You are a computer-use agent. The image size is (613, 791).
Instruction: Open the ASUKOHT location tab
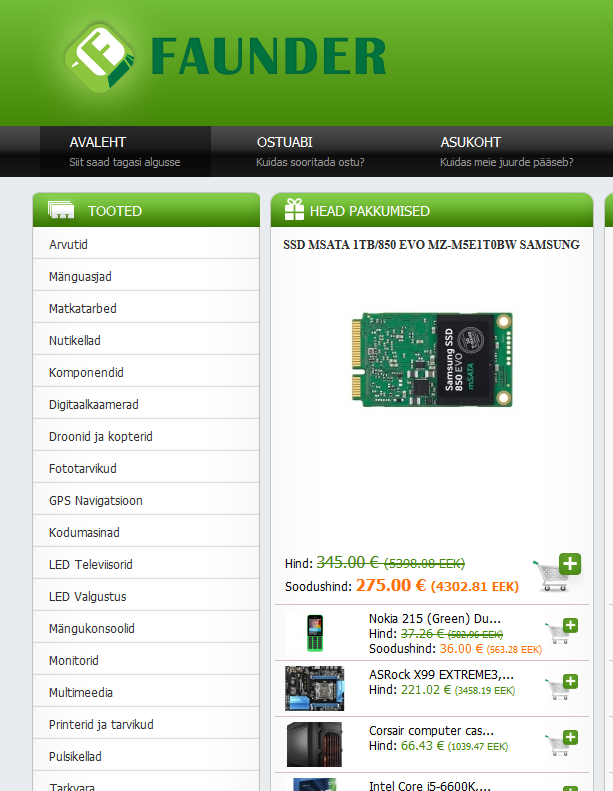(x=506, y=151)
